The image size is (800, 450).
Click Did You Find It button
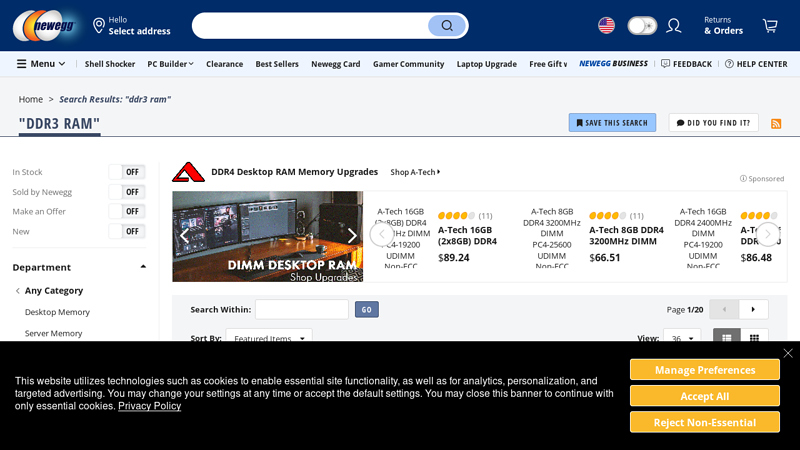tap(713, 122)
